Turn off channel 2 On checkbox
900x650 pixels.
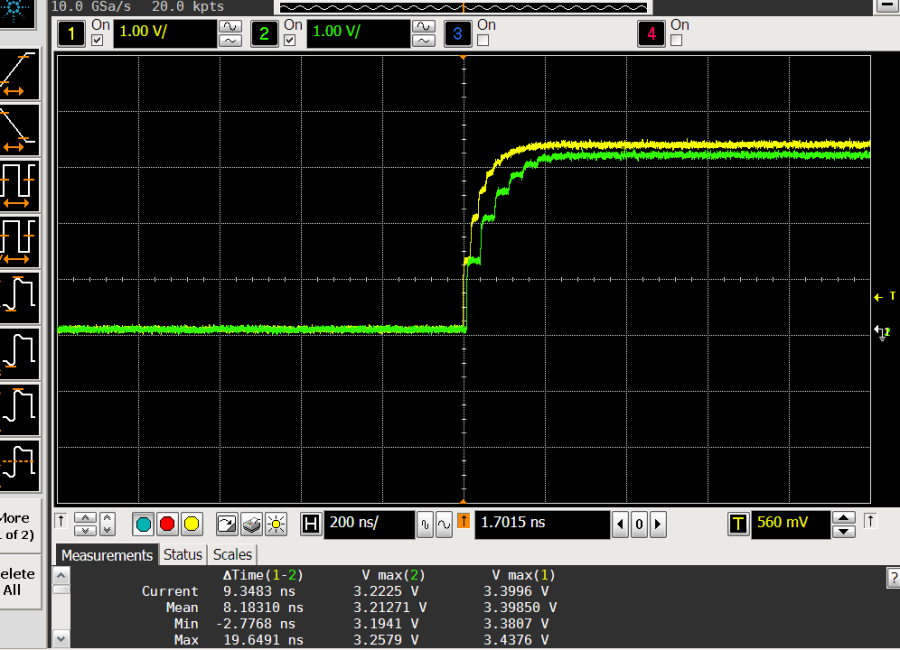[291, 41]
